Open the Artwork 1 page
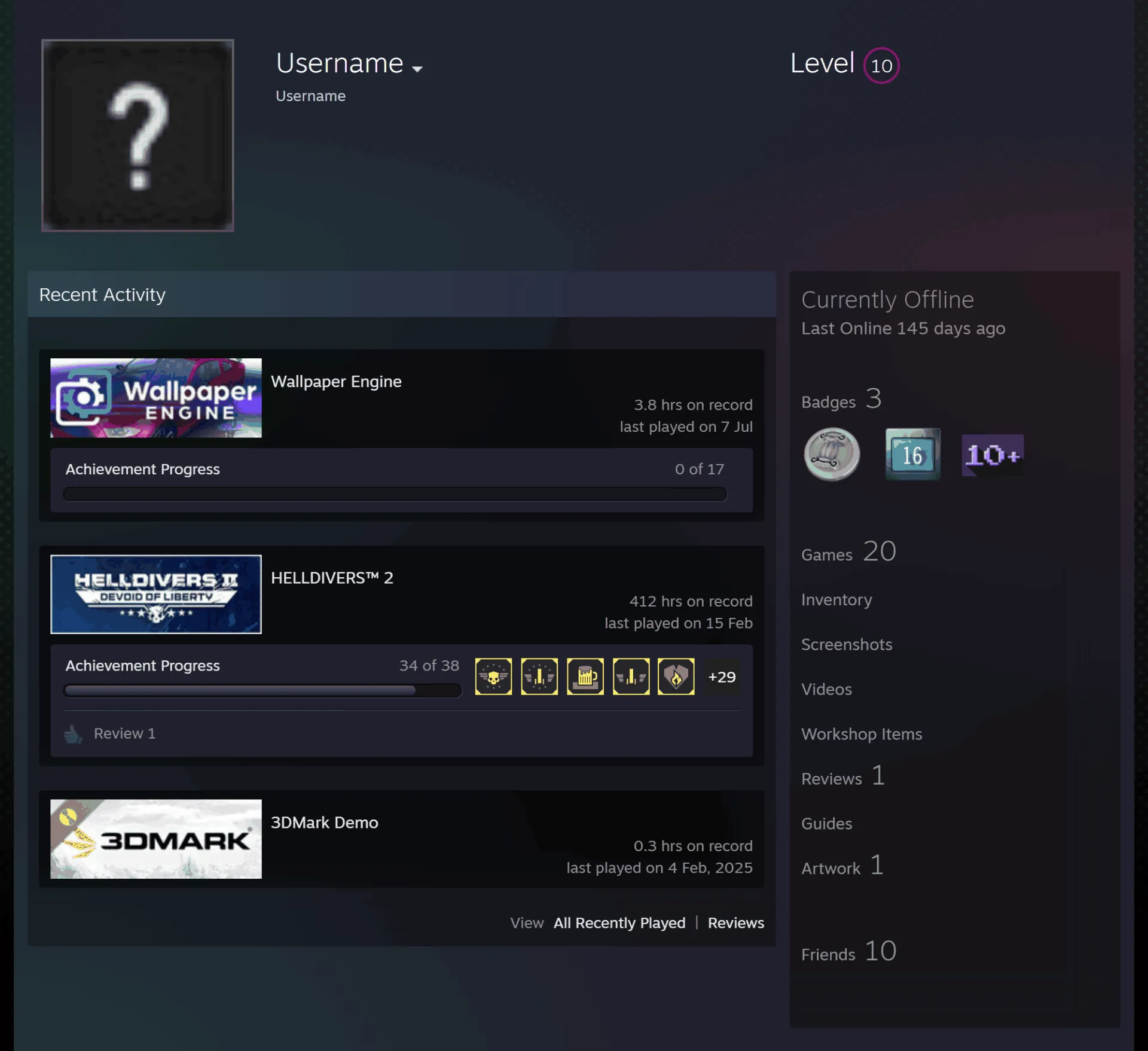 (x=842, y=866)
